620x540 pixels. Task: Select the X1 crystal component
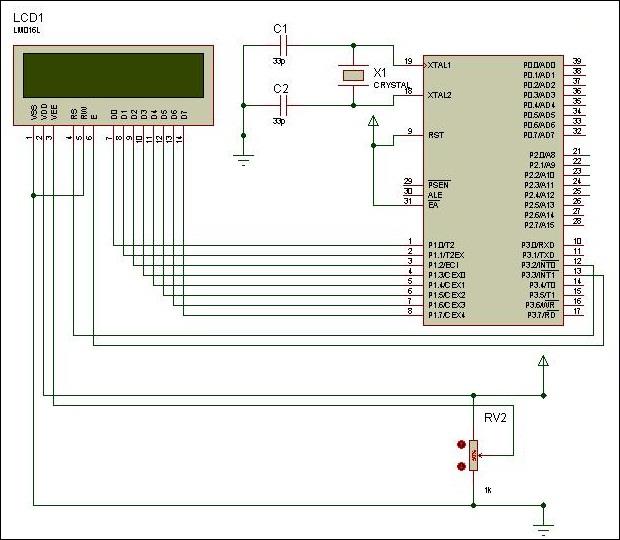(353, 75)
